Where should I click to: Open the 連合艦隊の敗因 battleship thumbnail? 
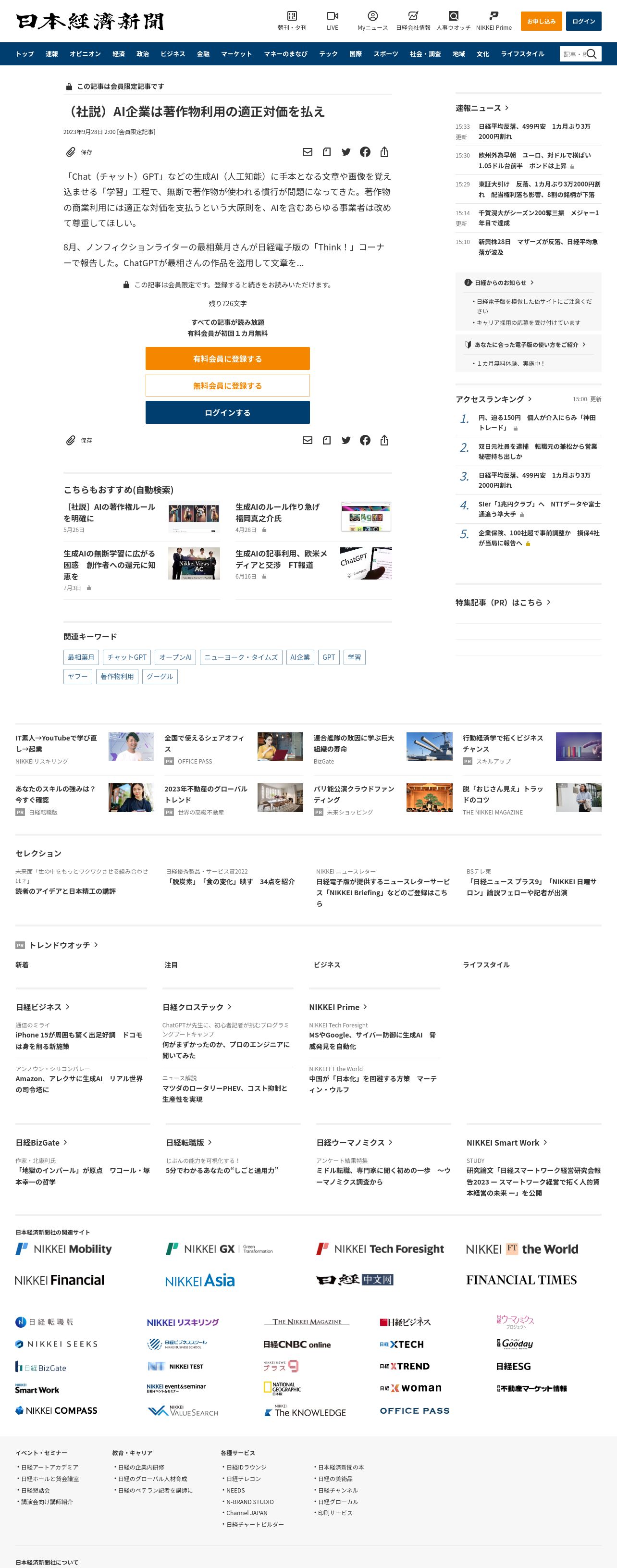tap(429, 747)
